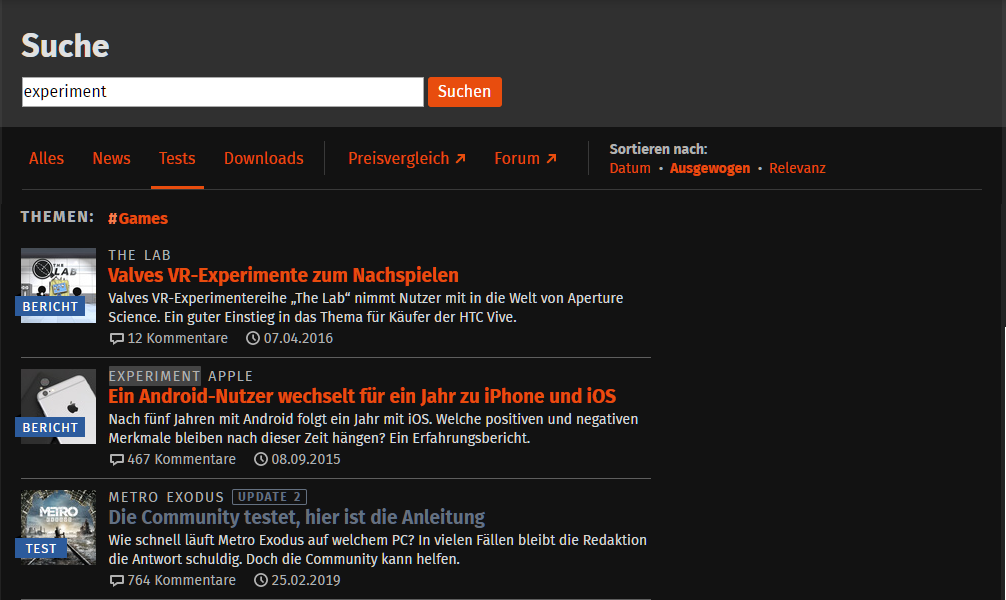Click the arrow icon next to Forum
The width and height of the screenshot is (1006, 600).
point(551,159)
